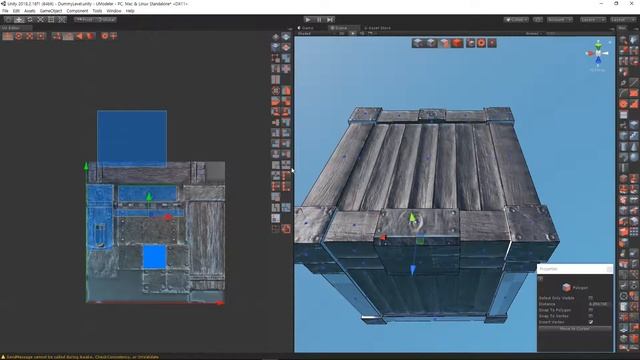Click the red square-outline UV toolbar icon

[x=40, y=36]
